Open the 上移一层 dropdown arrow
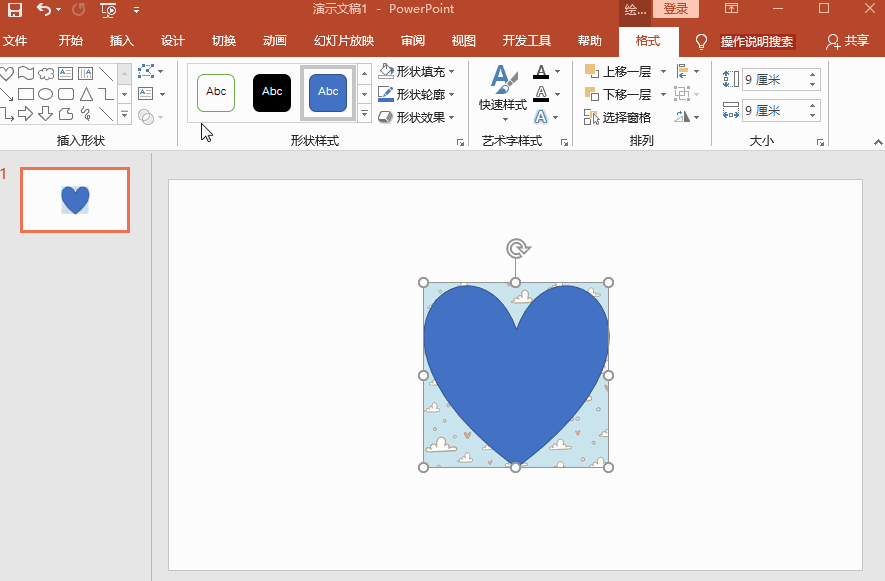Screen dimensions: 885x581 click(664, 71)
